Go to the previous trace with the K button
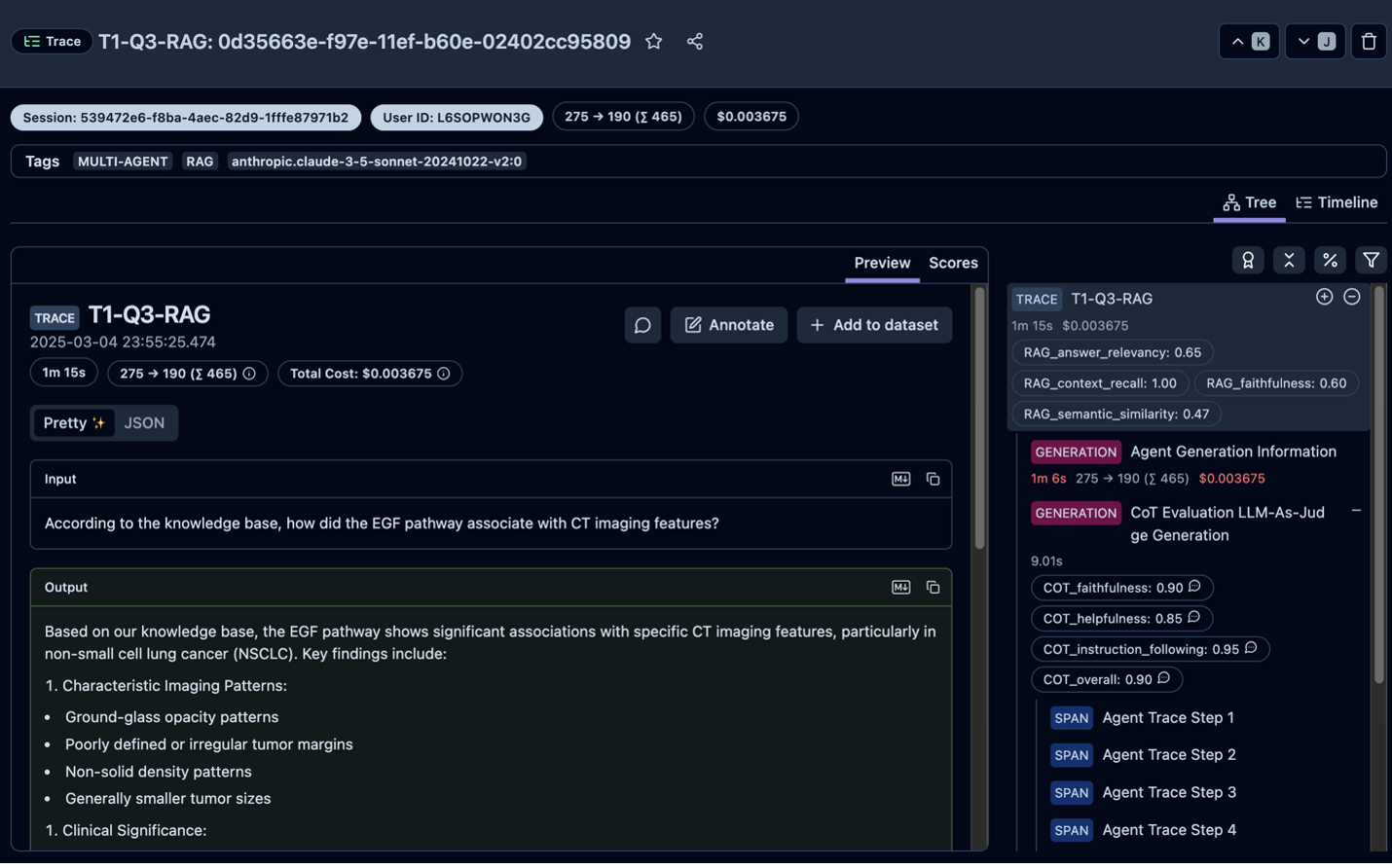Viewport: 1392px width, 868px height. (1249, 42)
